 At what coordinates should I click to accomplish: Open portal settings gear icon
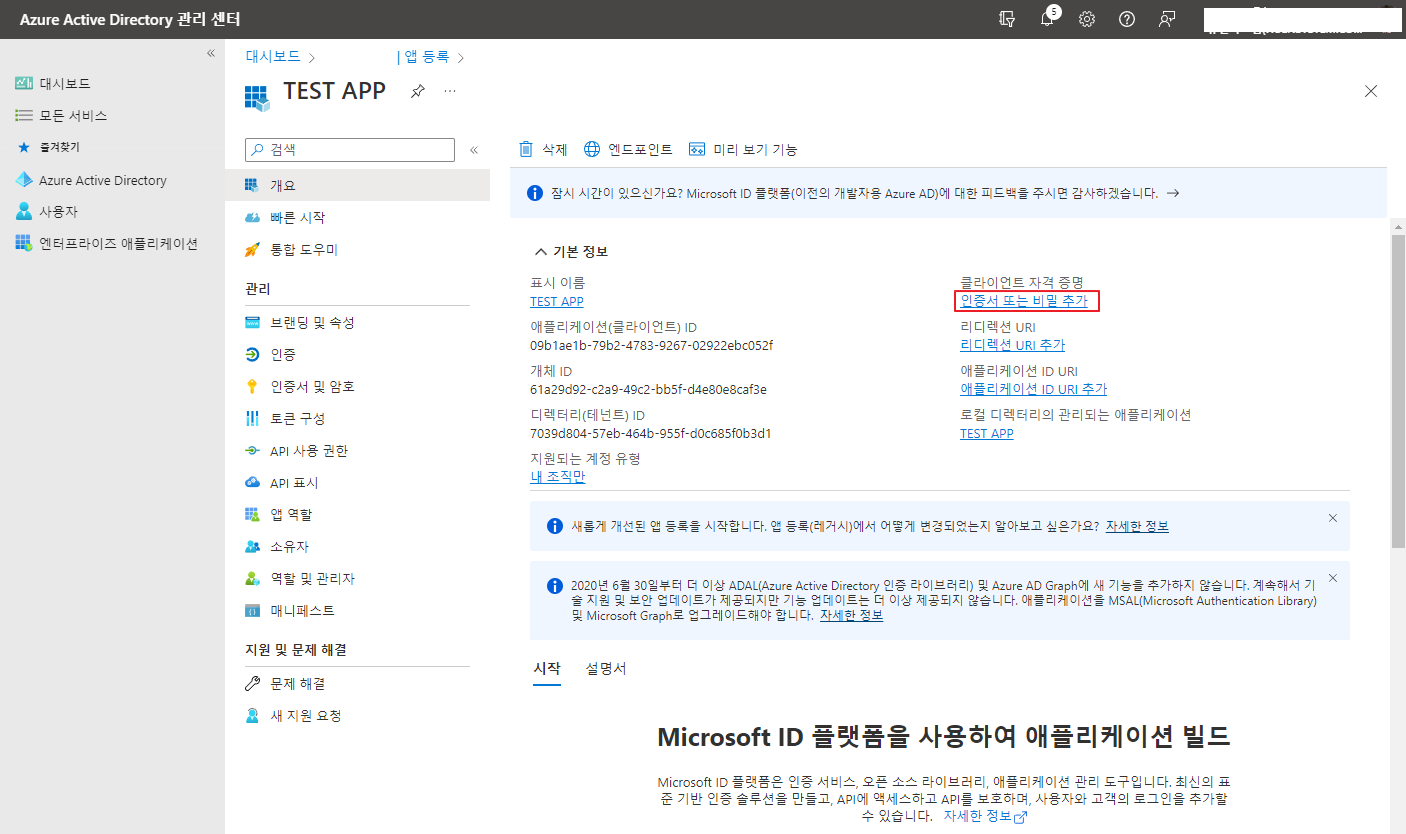pos(1087,19)
